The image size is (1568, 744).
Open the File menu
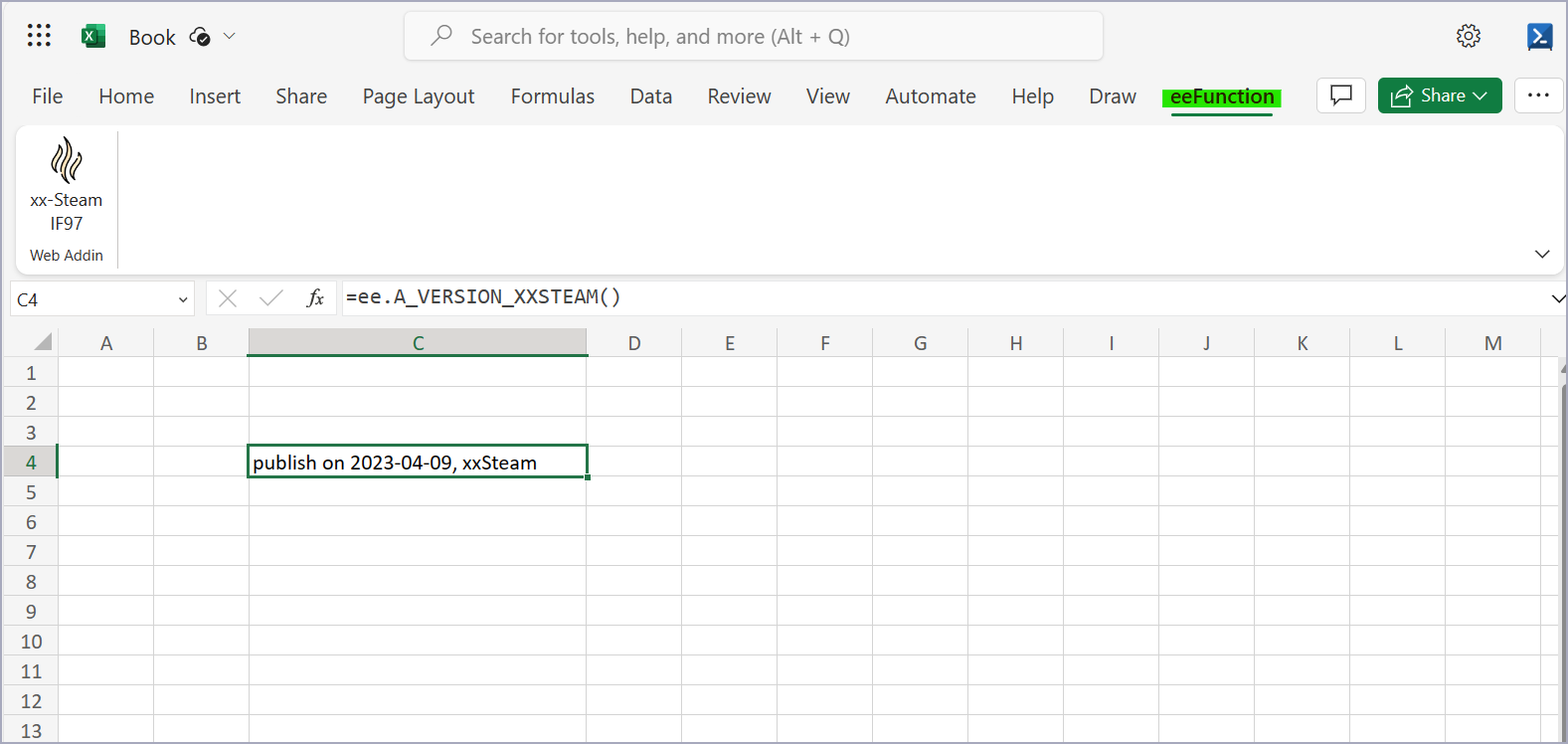click(x=48, y=96)
